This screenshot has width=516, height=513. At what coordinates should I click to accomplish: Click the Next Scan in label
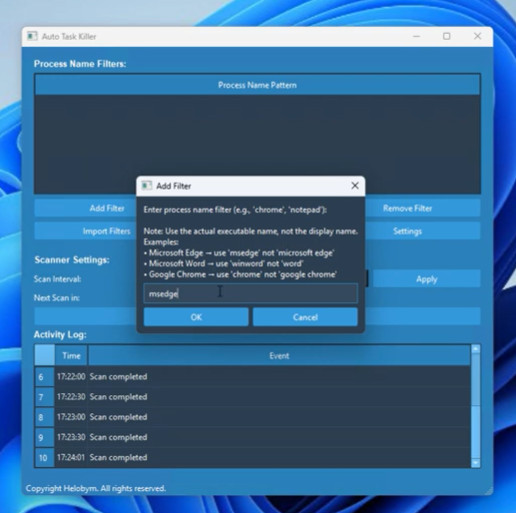click(57, 298)
